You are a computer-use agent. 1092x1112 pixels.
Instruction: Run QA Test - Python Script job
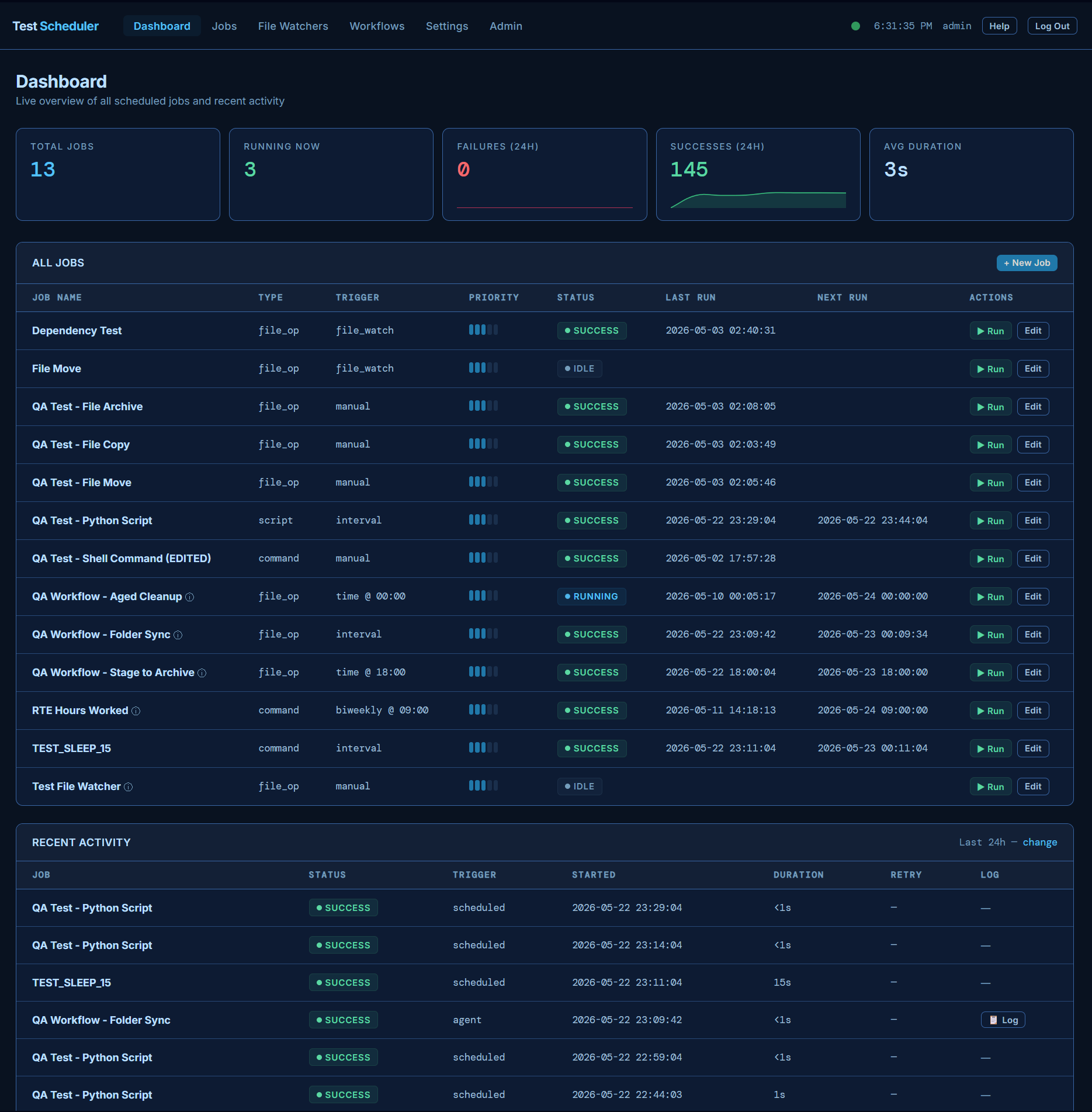click(x=990, y=521)
